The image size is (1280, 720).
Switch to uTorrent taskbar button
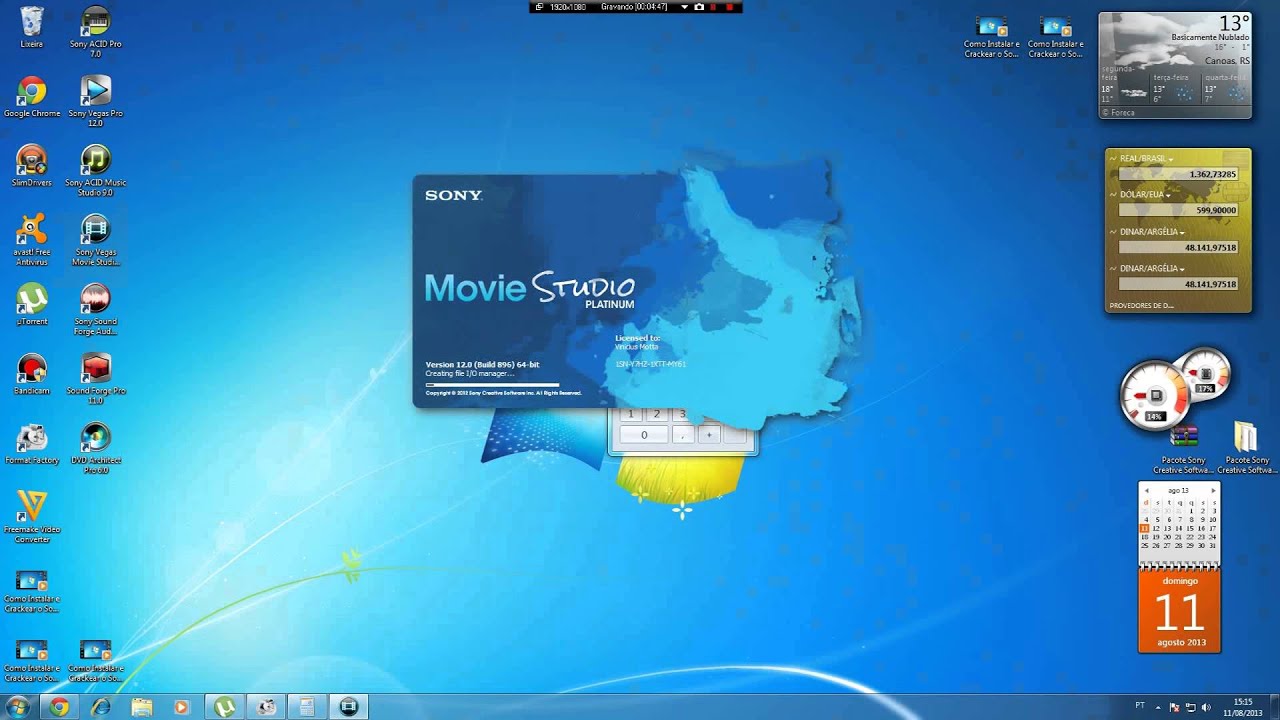(225, 707)
